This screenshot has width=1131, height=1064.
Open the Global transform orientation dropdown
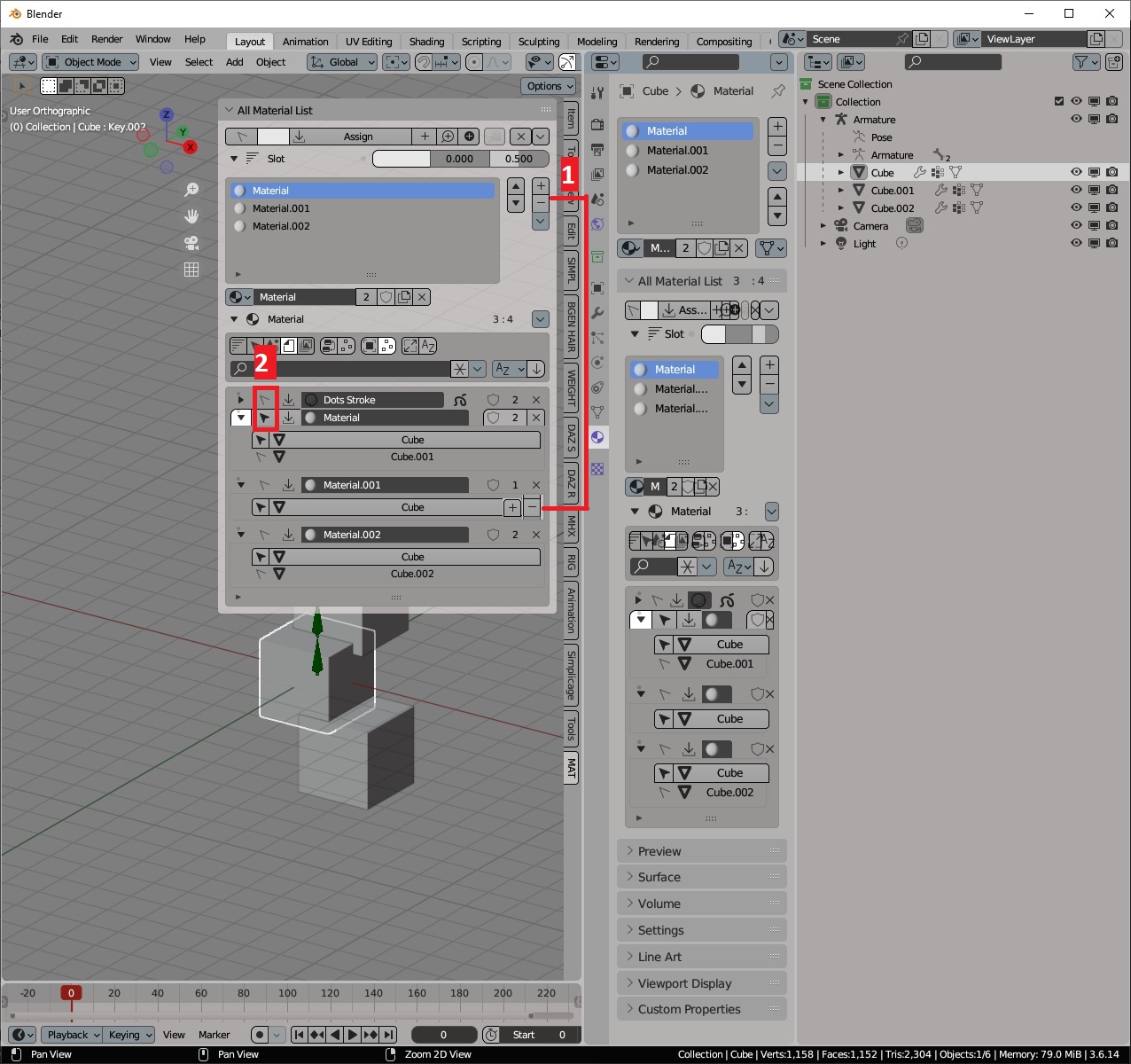(x=342, y=62)
